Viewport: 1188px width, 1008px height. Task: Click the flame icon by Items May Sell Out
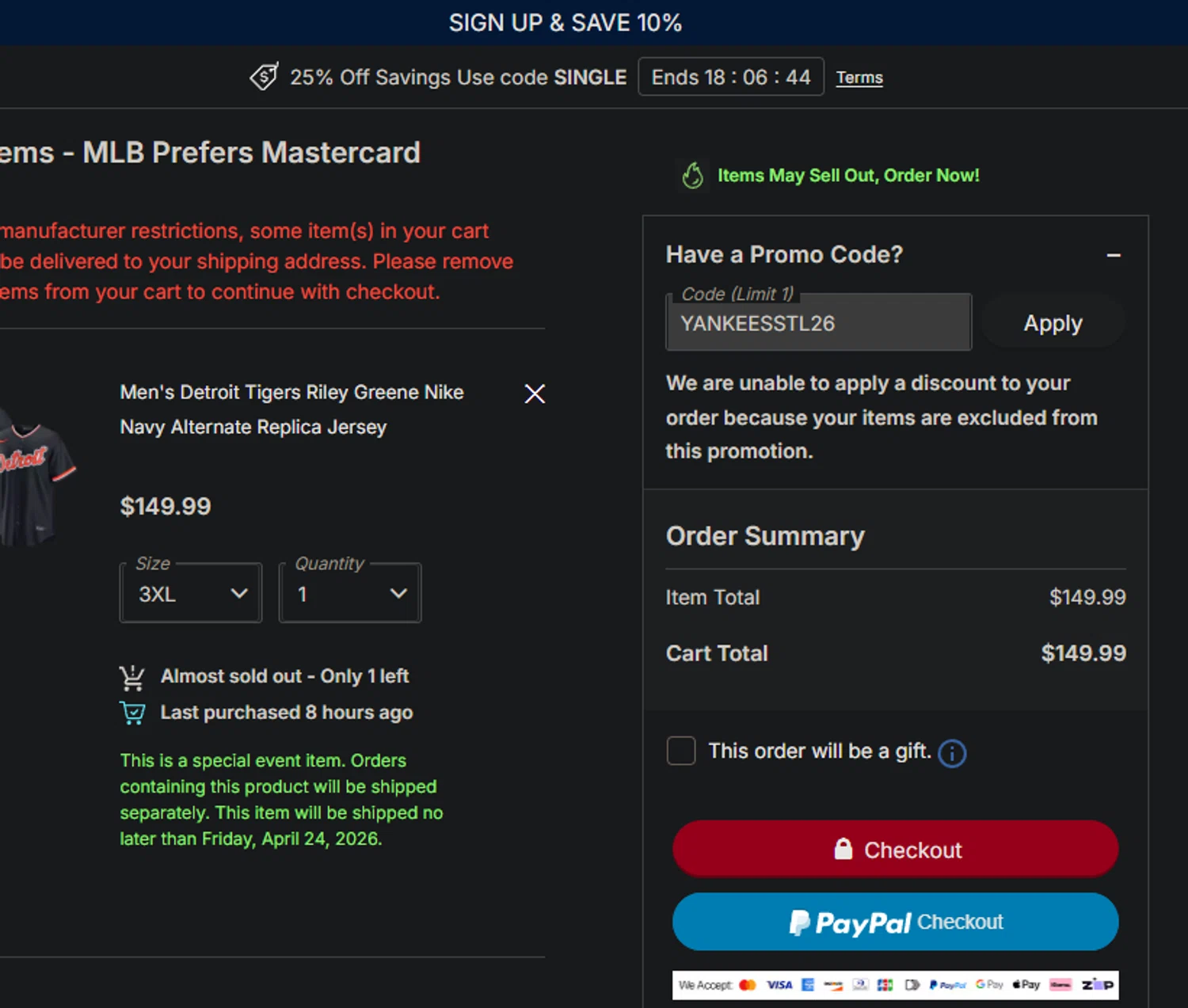[693, 175]
